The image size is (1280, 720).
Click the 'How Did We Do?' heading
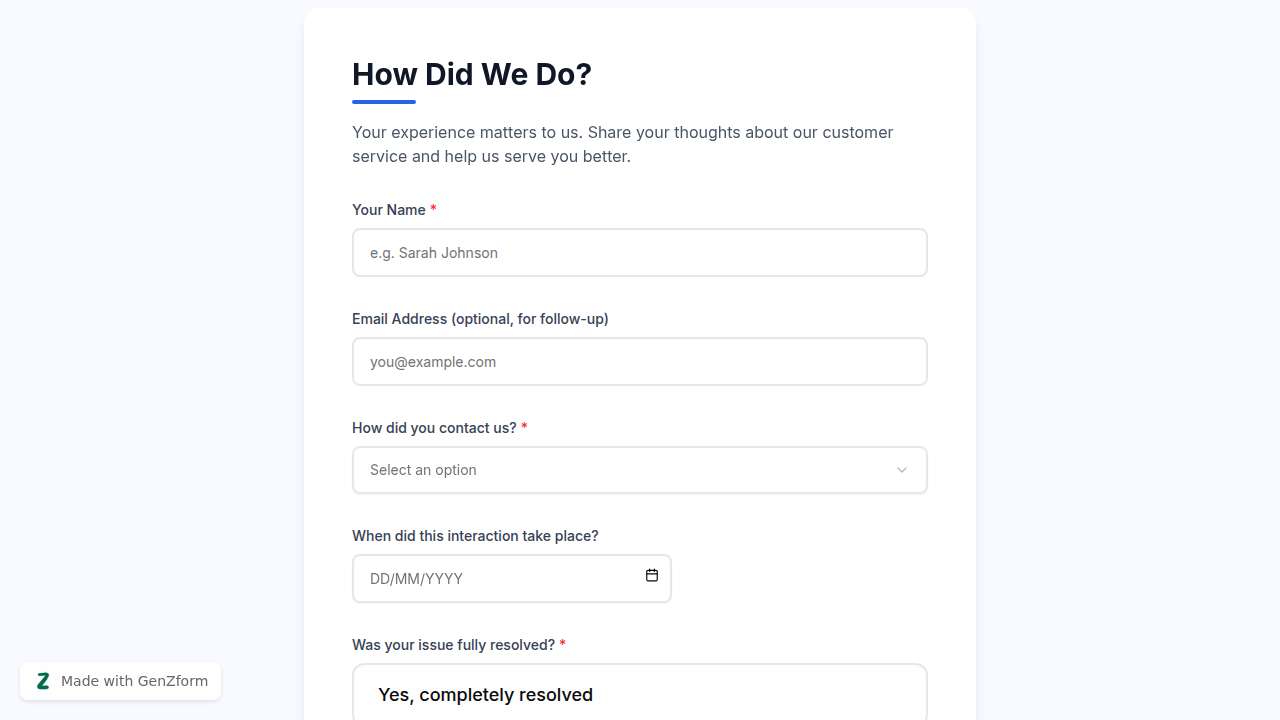click(471, 74)
